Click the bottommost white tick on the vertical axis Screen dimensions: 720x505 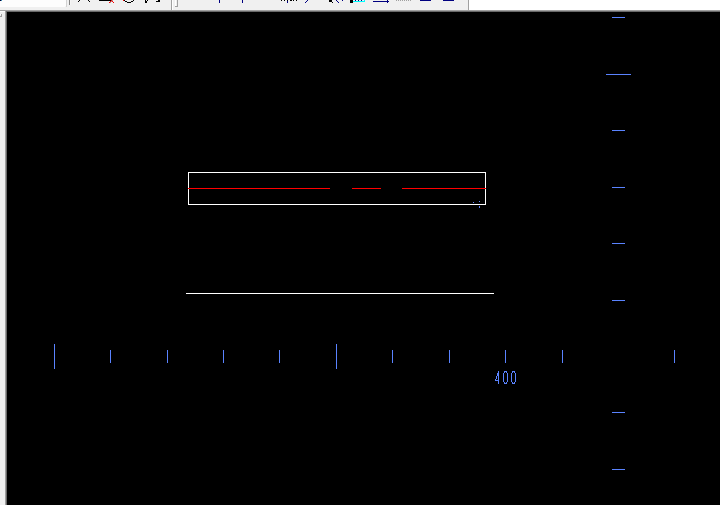coord(618,468)
